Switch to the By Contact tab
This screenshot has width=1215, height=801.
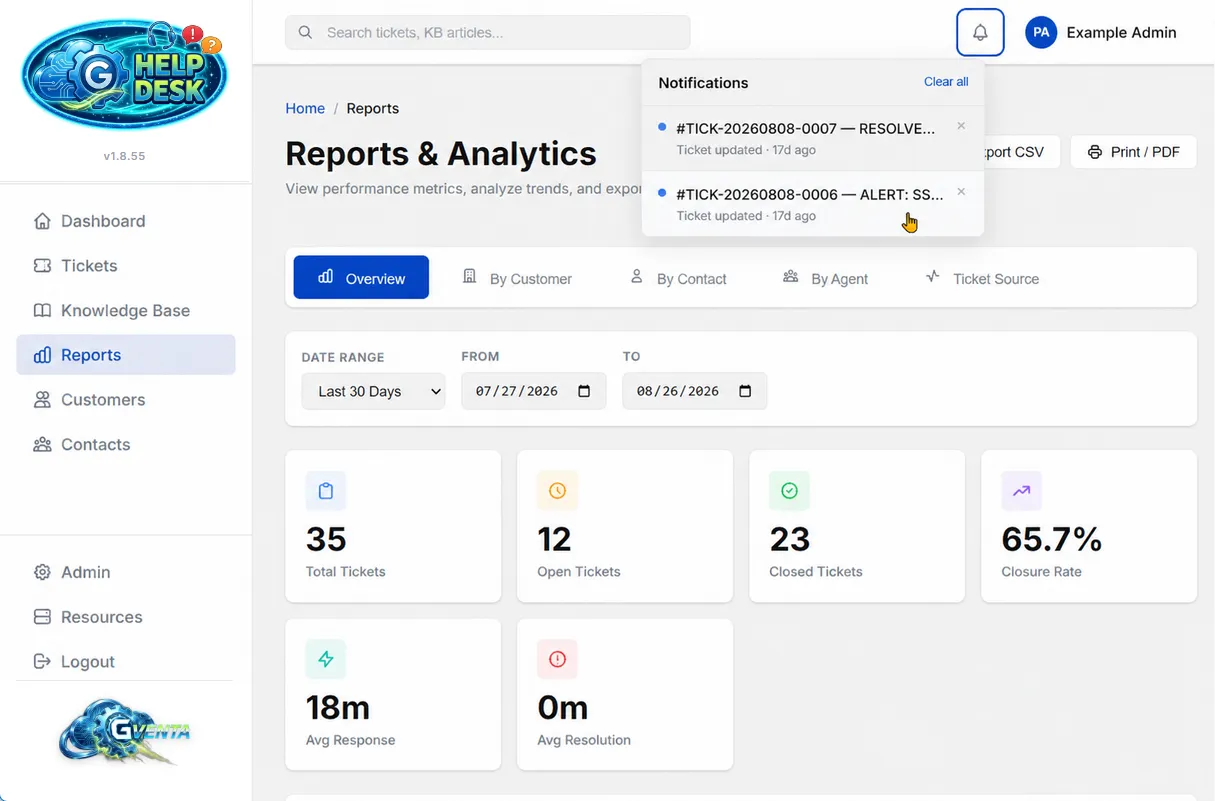point(677,278)
